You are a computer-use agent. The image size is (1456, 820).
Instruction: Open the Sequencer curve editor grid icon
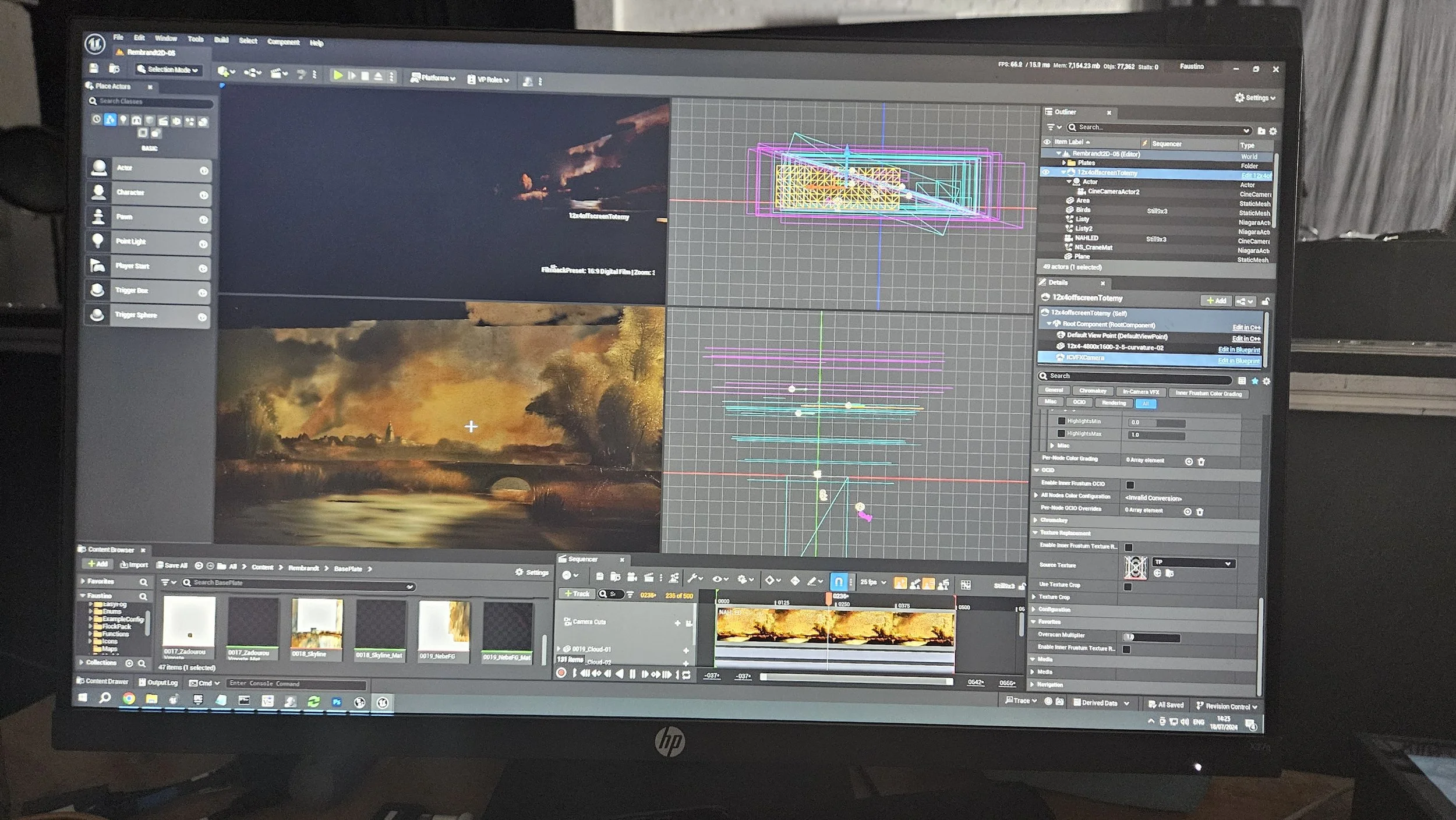coord(966,584)
